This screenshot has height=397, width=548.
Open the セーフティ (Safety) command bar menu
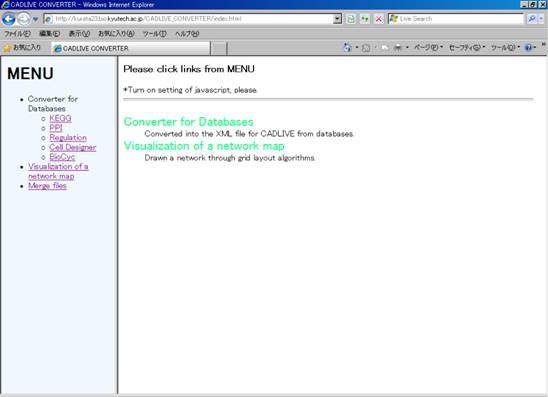tap(467, 48)
